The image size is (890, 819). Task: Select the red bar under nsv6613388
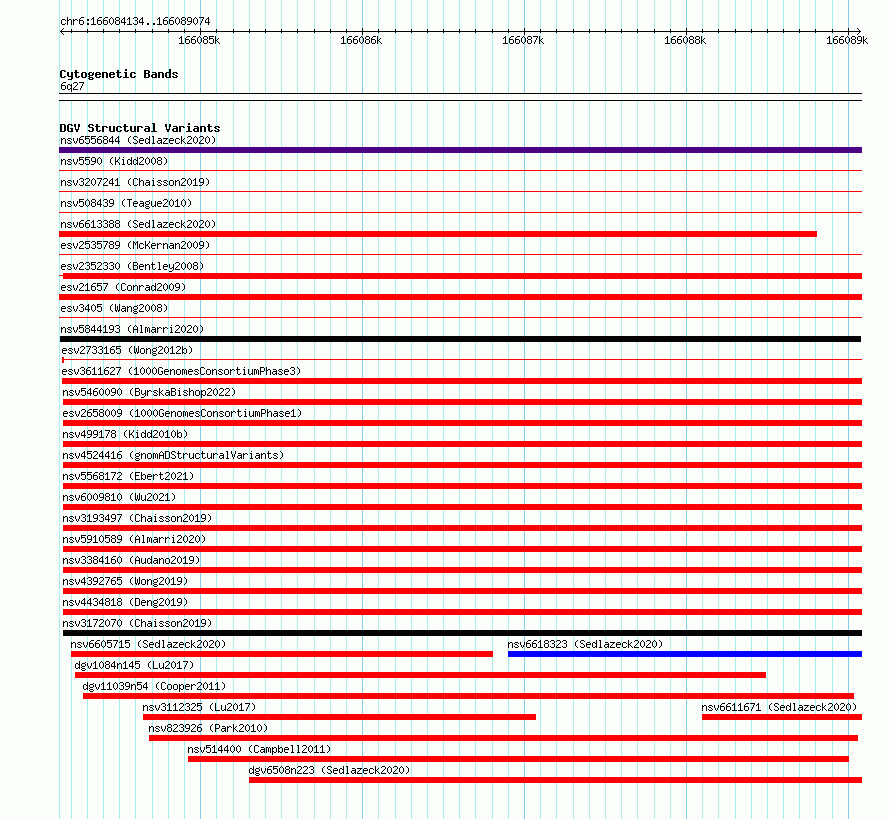click(438, 234)
